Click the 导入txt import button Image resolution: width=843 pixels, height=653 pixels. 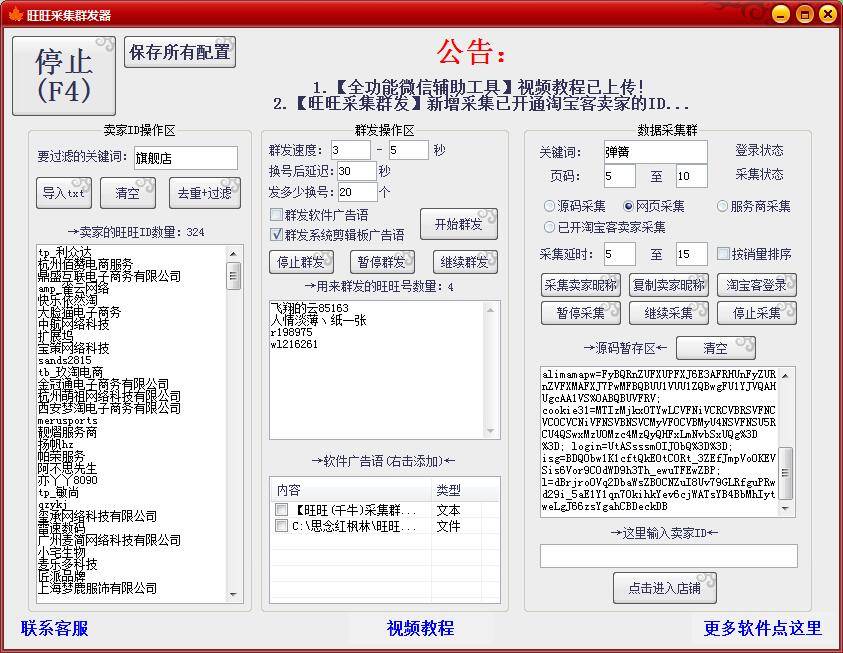[64, 193]
